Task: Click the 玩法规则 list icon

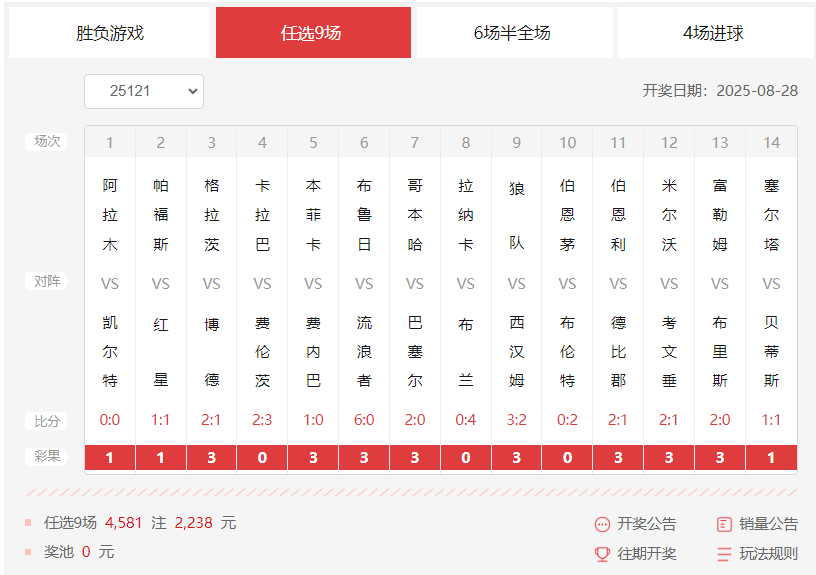Action: (725, 554)
